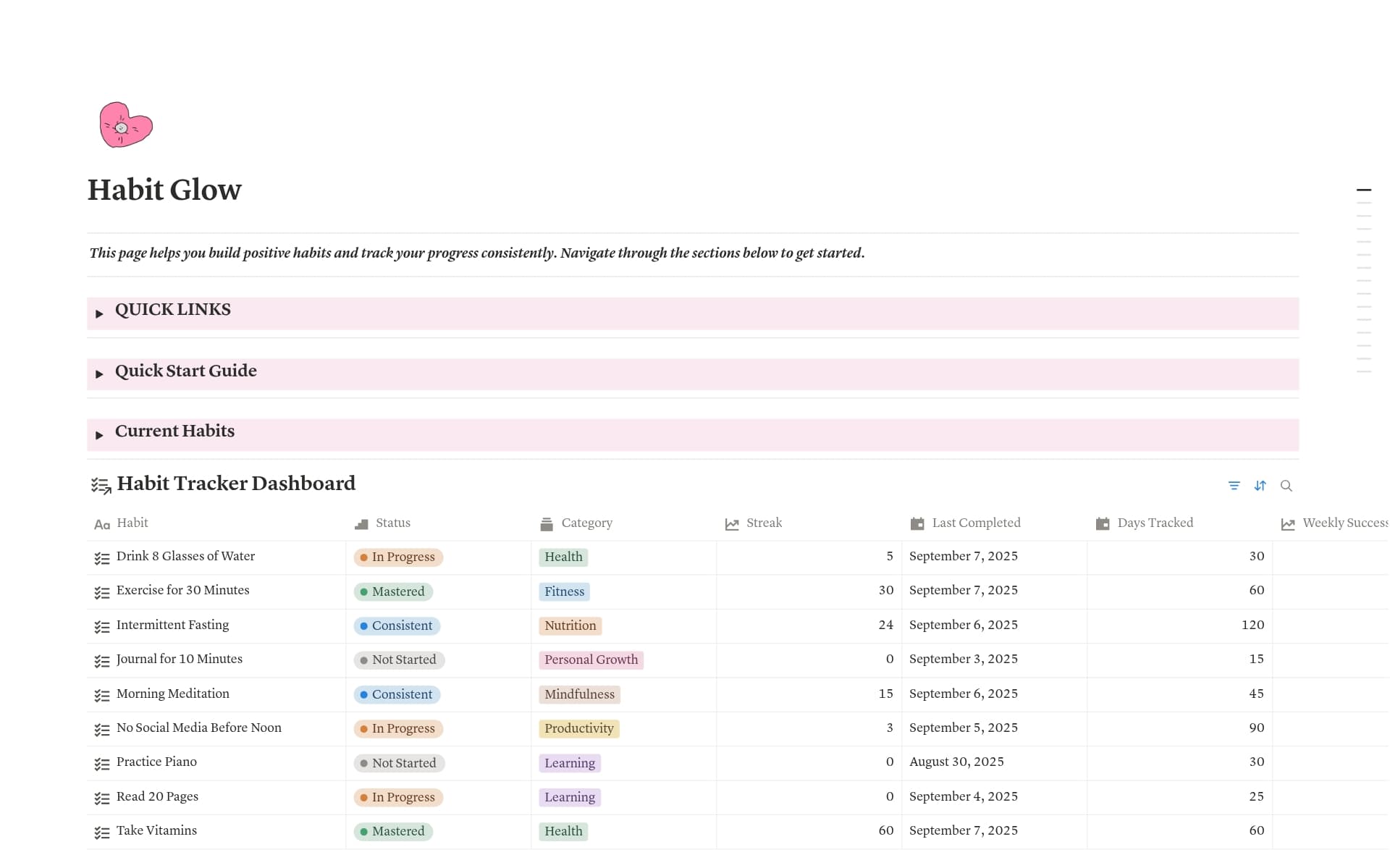Open the Morning Meditation habit page
Screen dimensions: 1390x868
click(x=172, y=694)
